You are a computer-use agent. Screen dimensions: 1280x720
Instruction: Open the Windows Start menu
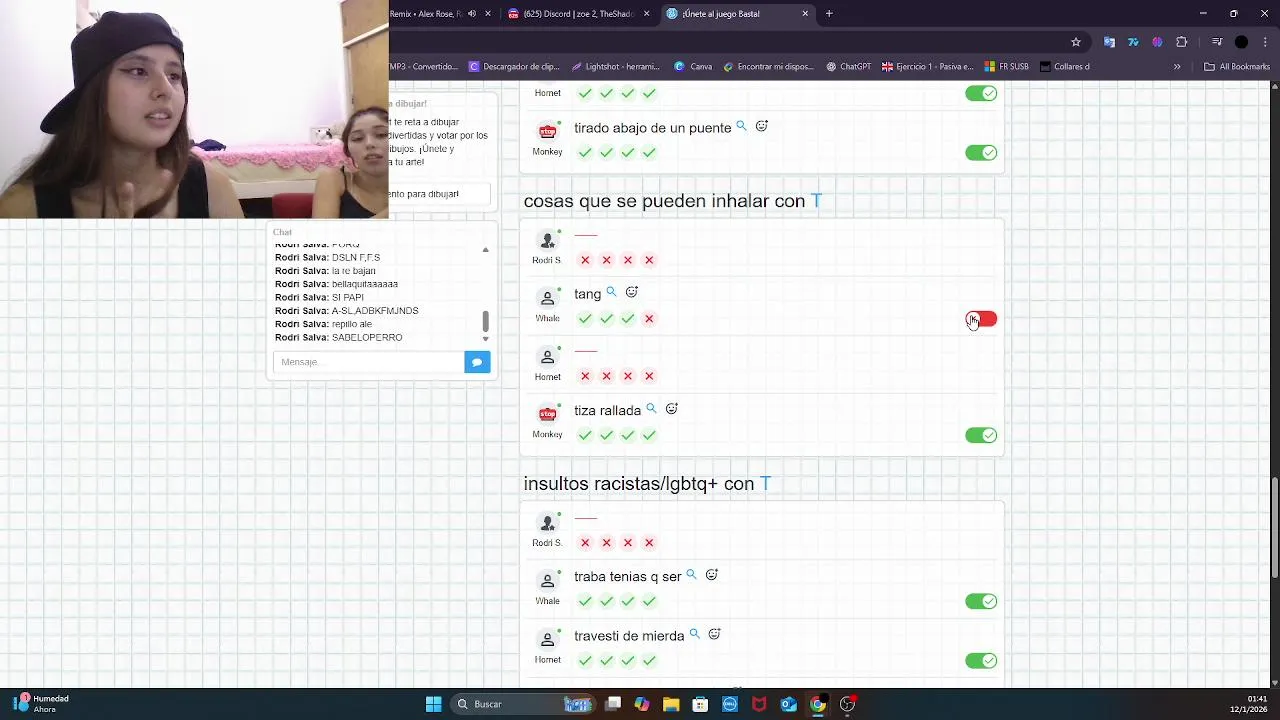click(433, 704)
